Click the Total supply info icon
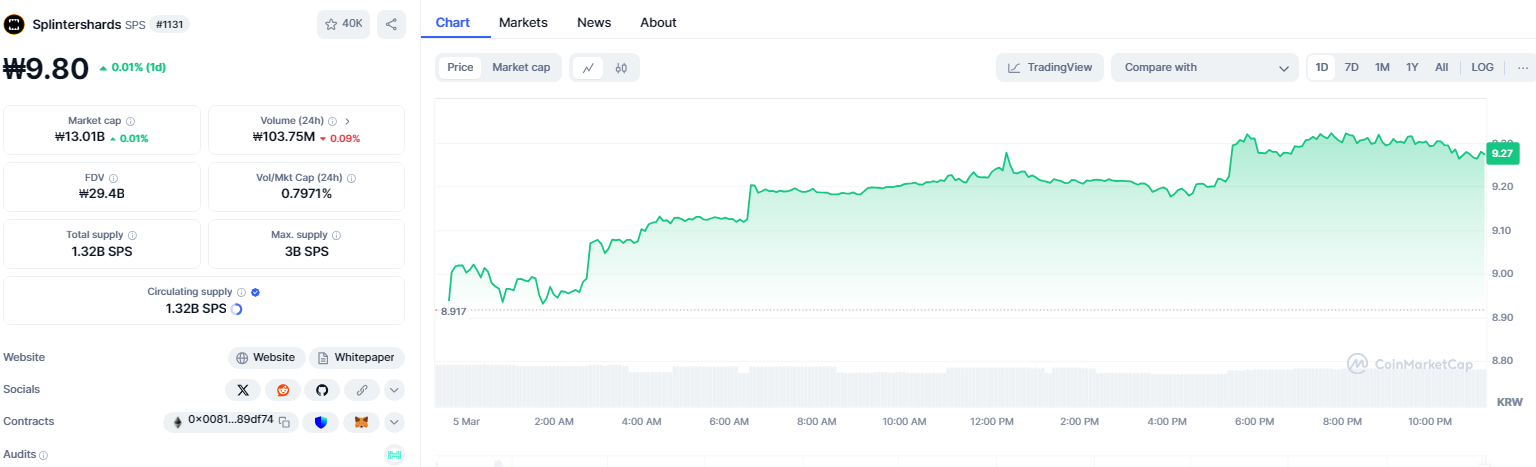The image size is (1536, 467). [133, 235]
